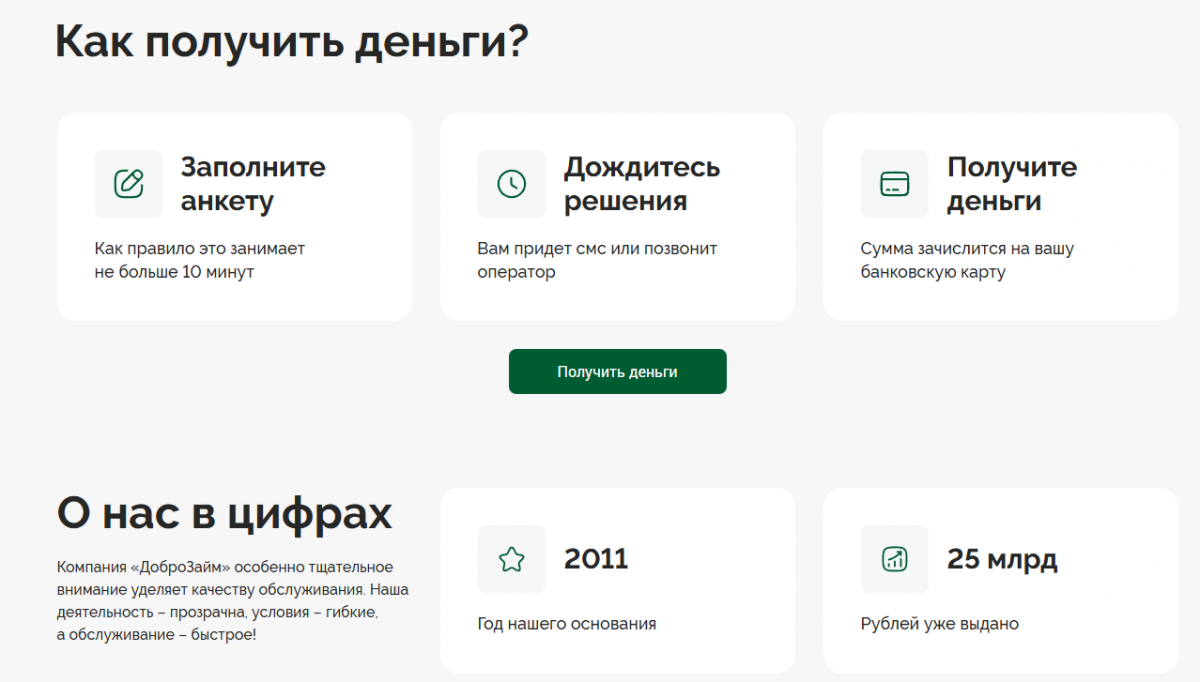Screen dimensions: 1200x682
Task: Select the Получите деньги card title
Action: coord(1011,184)
